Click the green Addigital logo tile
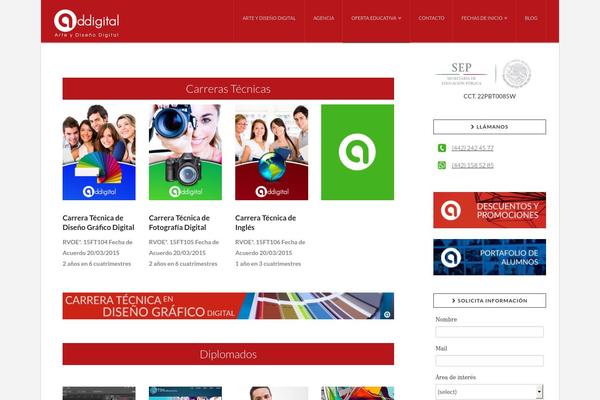The height and width of the screenshot is (400, 600). click(x=357, y=152)
